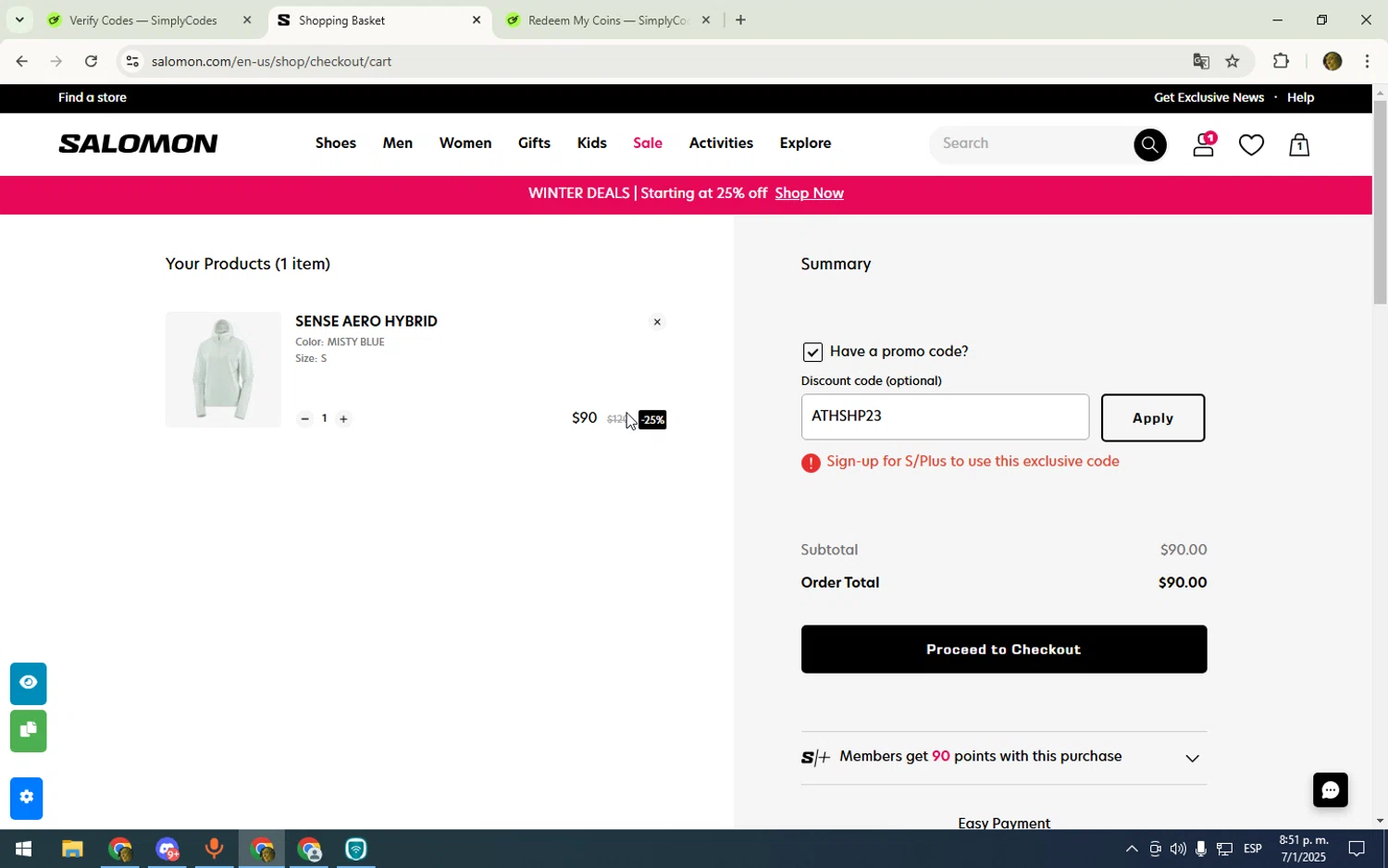The width and height of the screenshot is (1388, 868).
Task: Click the ESP language indicator
Action: 1252,849
